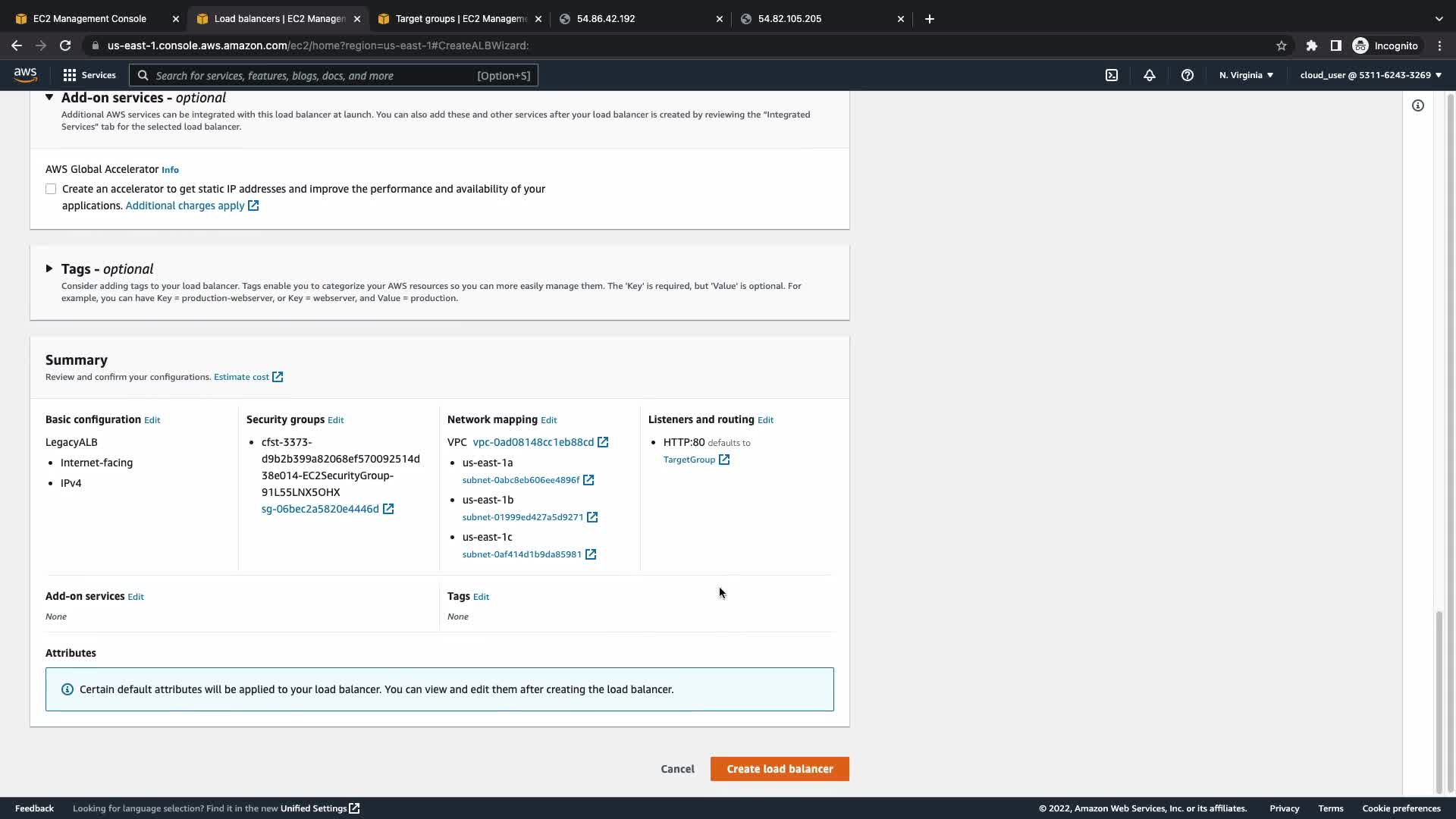Edit the Security groups summary
This screenshot has width=1456, height=819.
[x=335, y=420]
